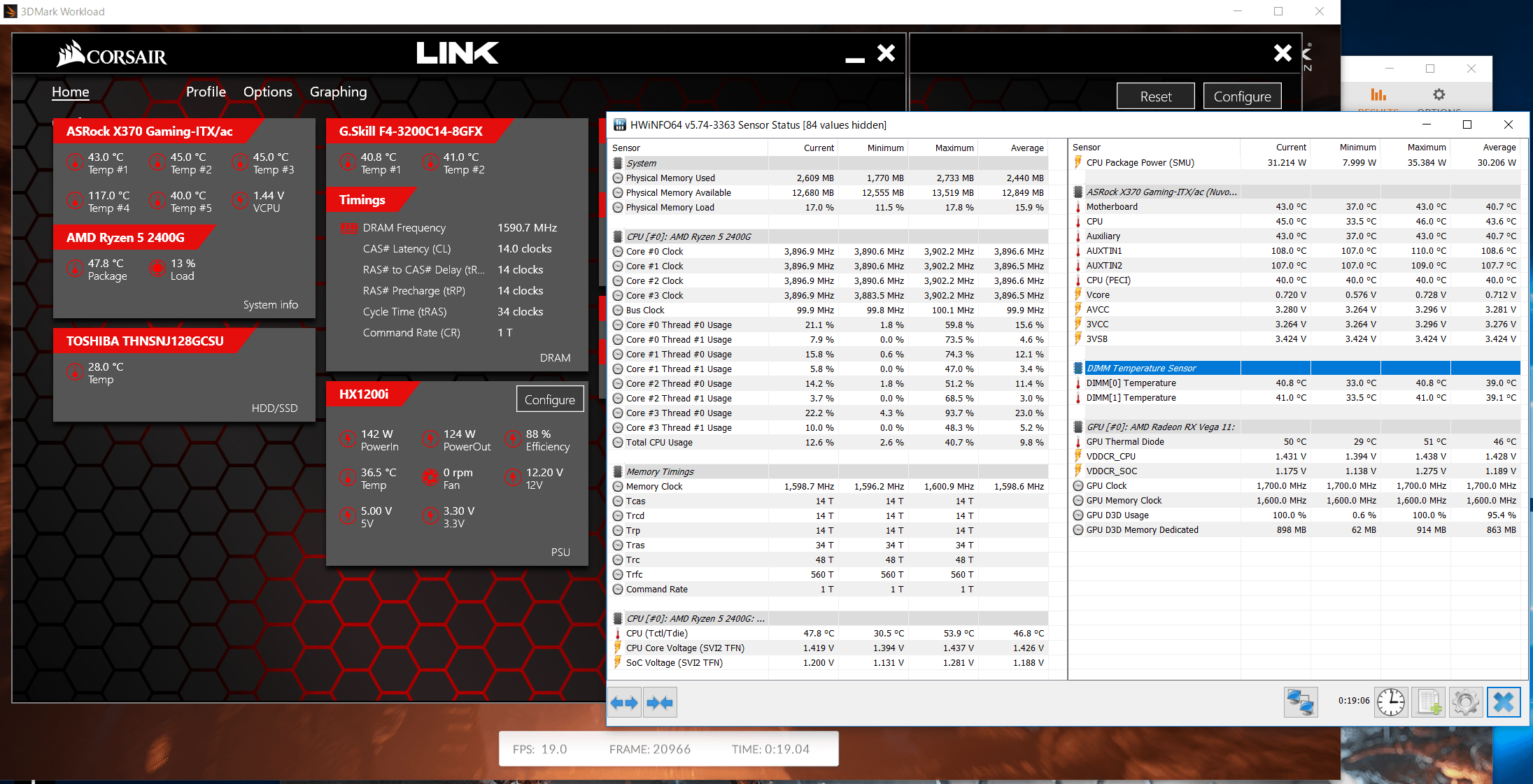Viewport: 1533px width, 784px height.
Task: Click the blue X close sensors icon
Action: [1504, 701]
